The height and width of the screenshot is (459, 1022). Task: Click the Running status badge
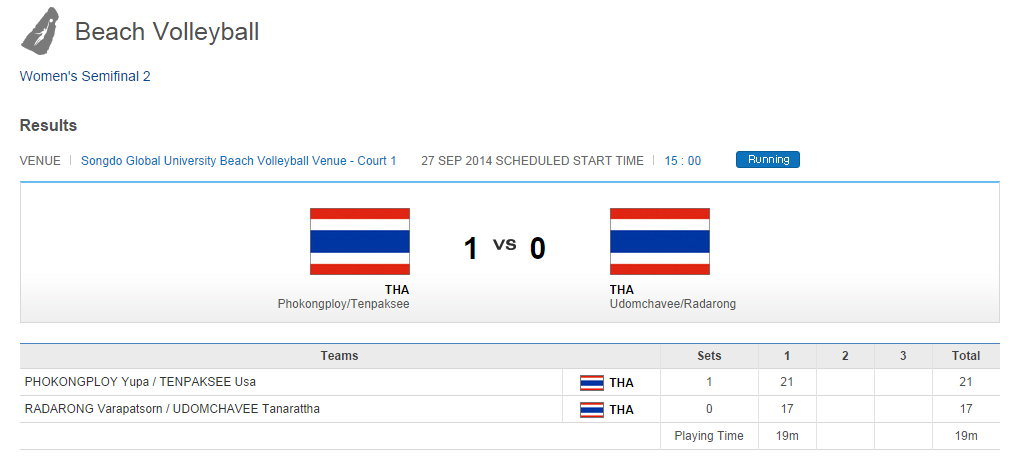coord(767,160)
